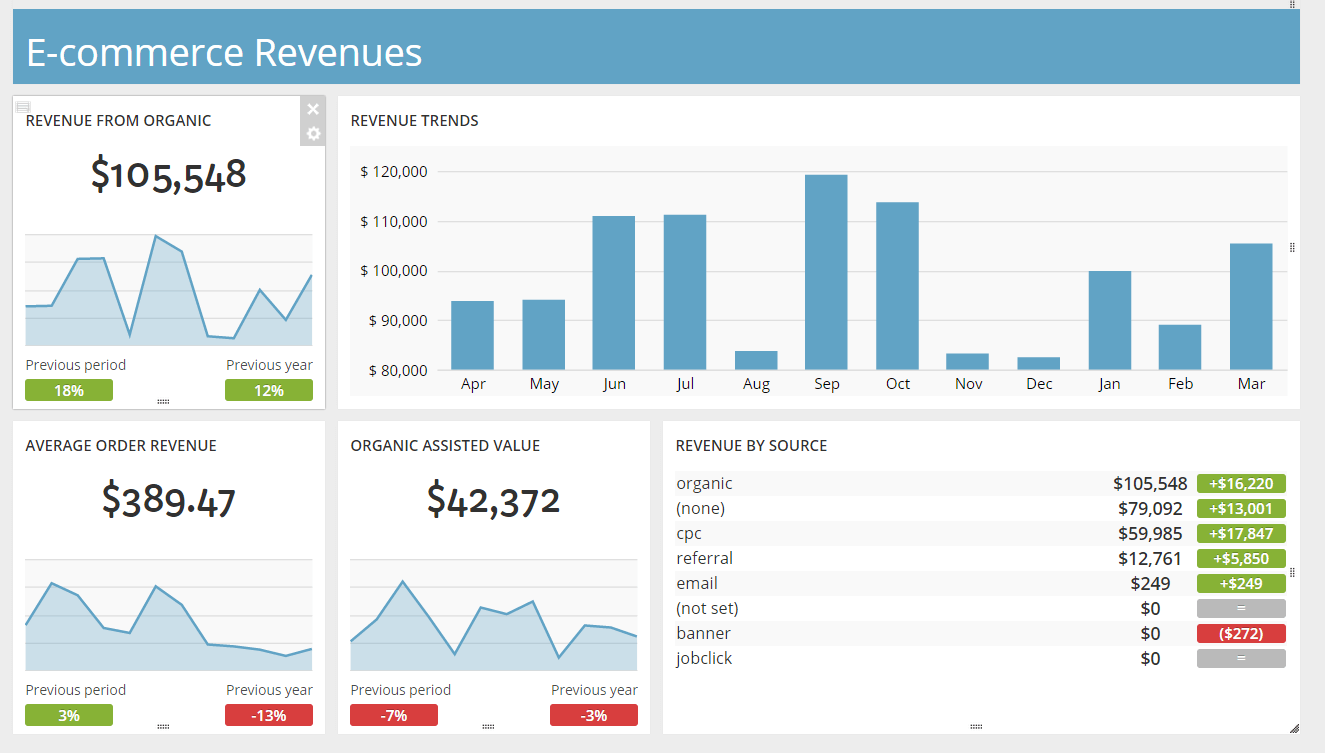Image resolution: width=1325 pixels, height=753 pixels.
Task: Open the organic row in Revenue By Source
Action: coord(980,483)
